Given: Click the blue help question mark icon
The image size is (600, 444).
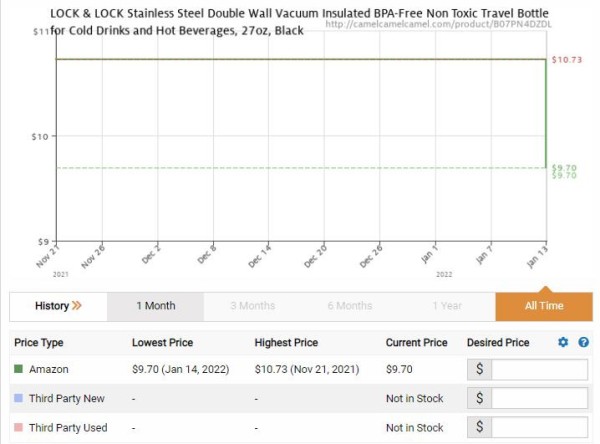Looking at the screenshot, I should tap(584, 342).
